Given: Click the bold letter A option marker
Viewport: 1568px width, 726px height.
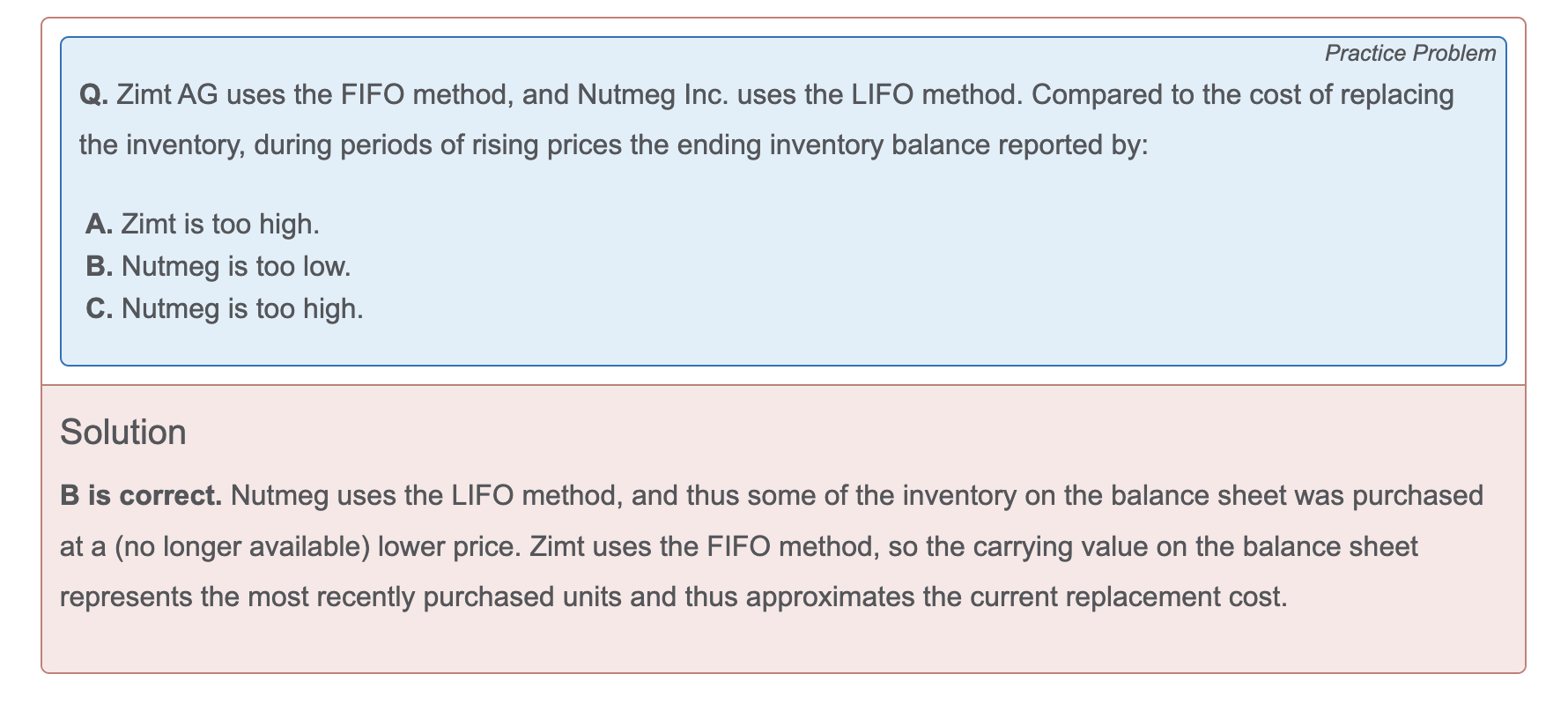Looking at the screenshot, I should [100, 224].
